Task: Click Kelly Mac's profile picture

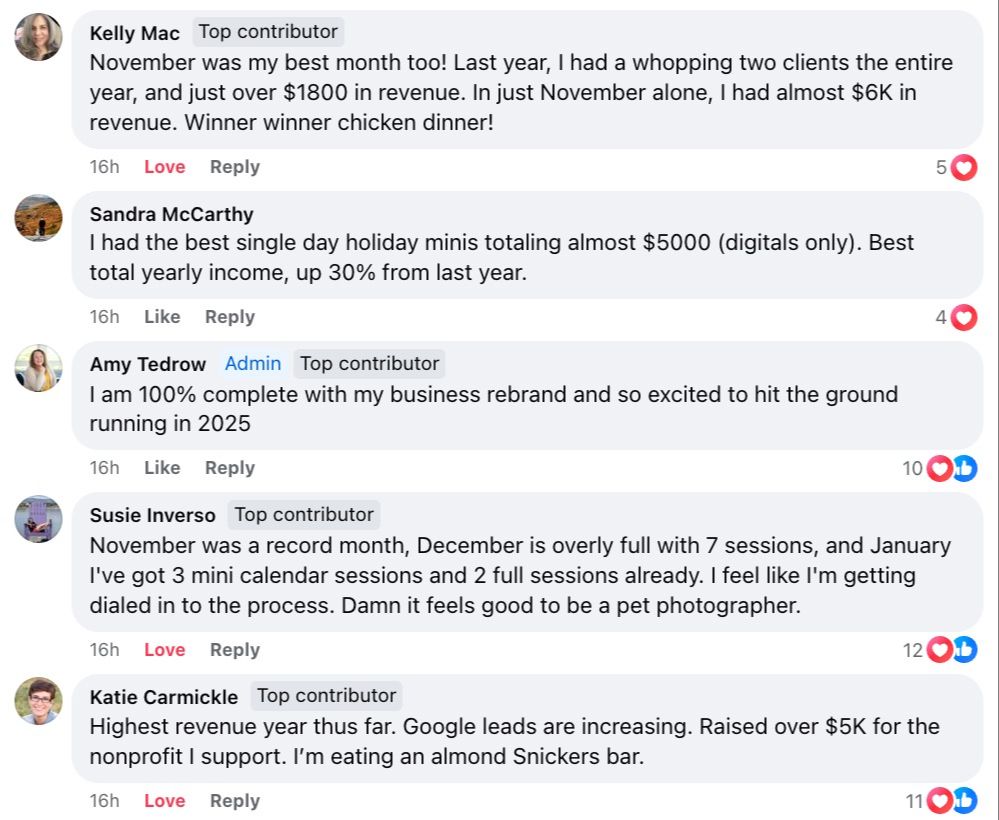Action: 39,37
